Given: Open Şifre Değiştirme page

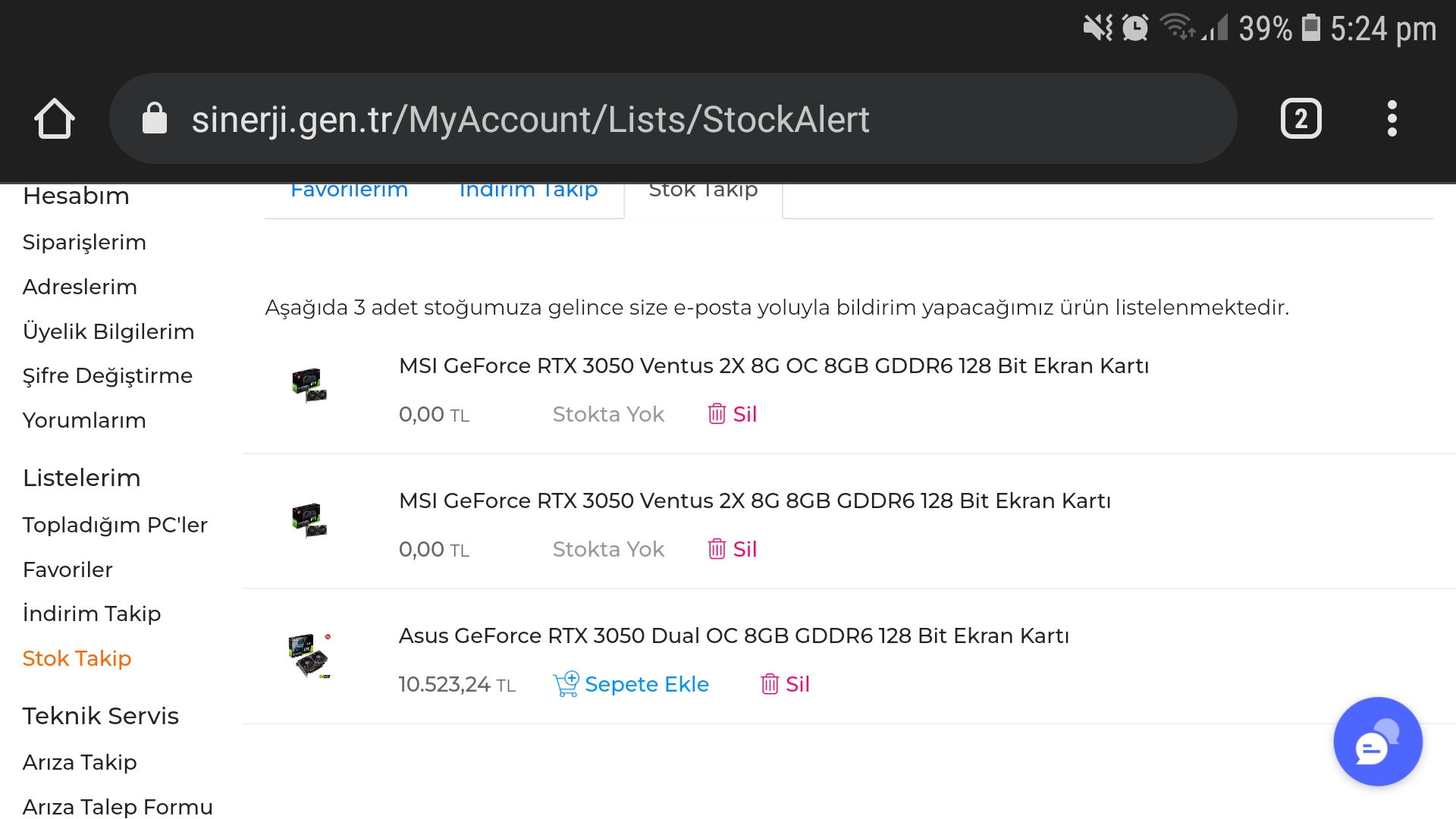Looking at the screenshot, I should pyautogui.click(x=108, y=375).
